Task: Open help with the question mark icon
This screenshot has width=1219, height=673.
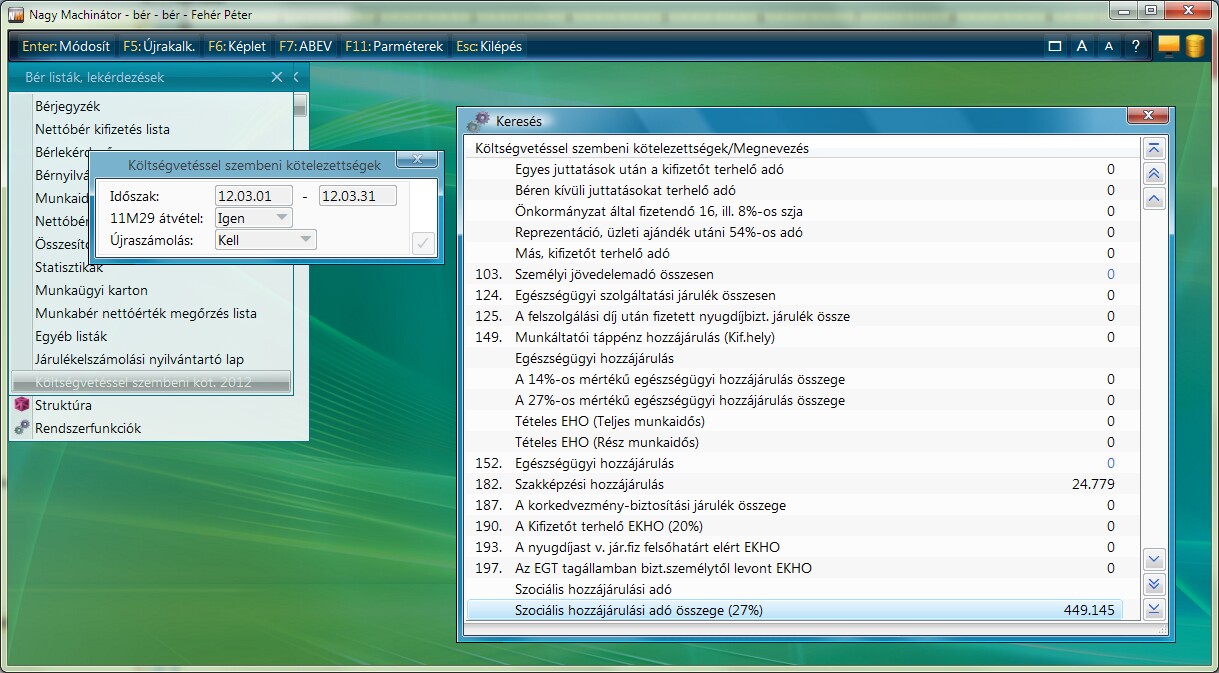Action: coord(1135,46)
